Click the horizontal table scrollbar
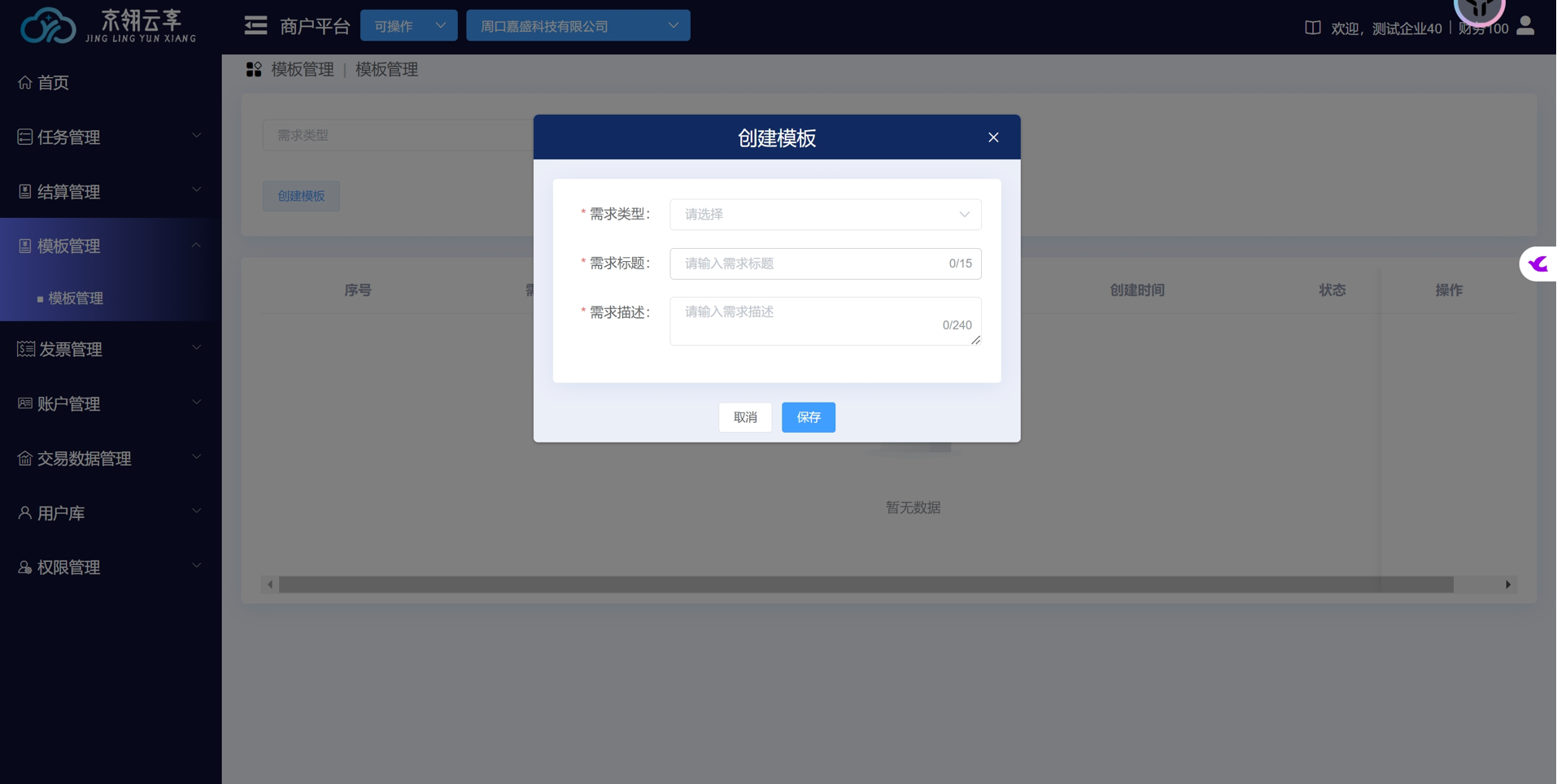The image size is (1557, 784). [866, 585]
